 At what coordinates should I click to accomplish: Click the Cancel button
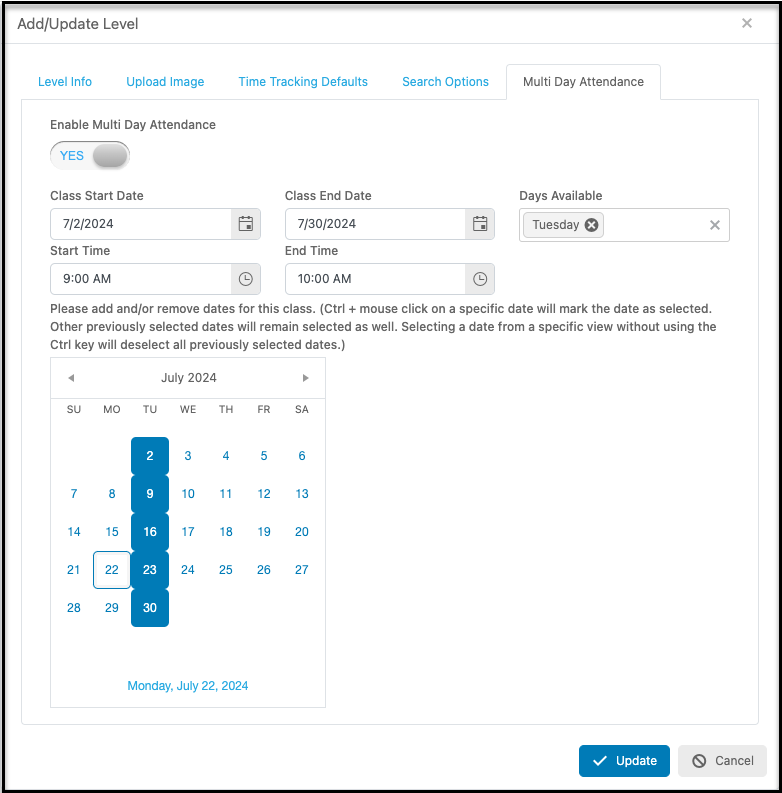pos(722,761)
